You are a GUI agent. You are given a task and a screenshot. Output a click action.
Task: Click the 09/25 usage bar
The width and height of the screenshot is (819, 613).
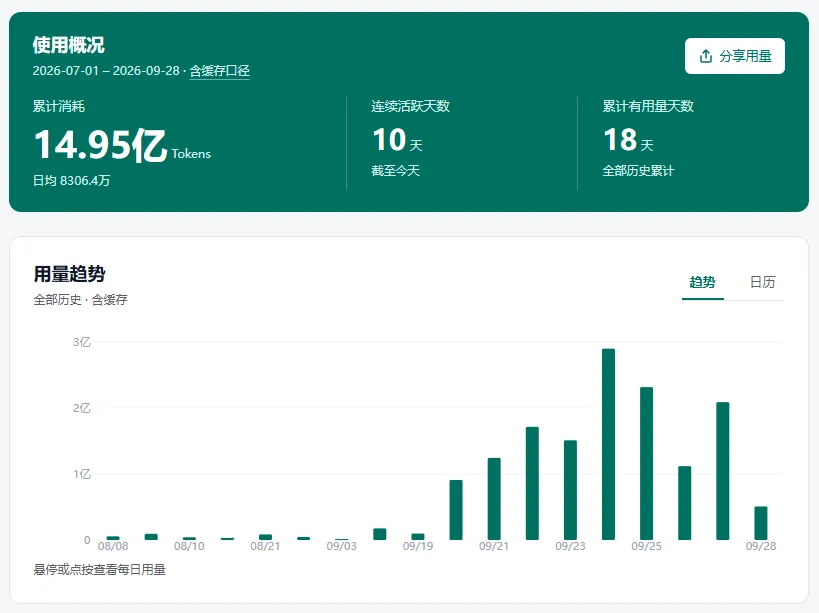pos(646,463)
